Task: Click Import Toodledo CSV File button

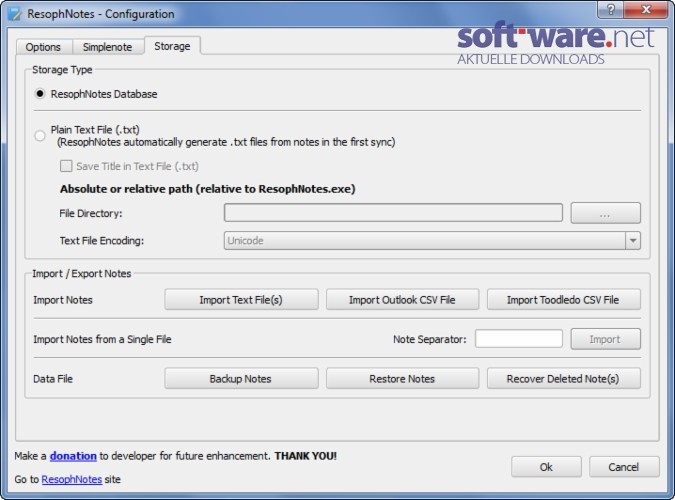Action: (563, 299)
